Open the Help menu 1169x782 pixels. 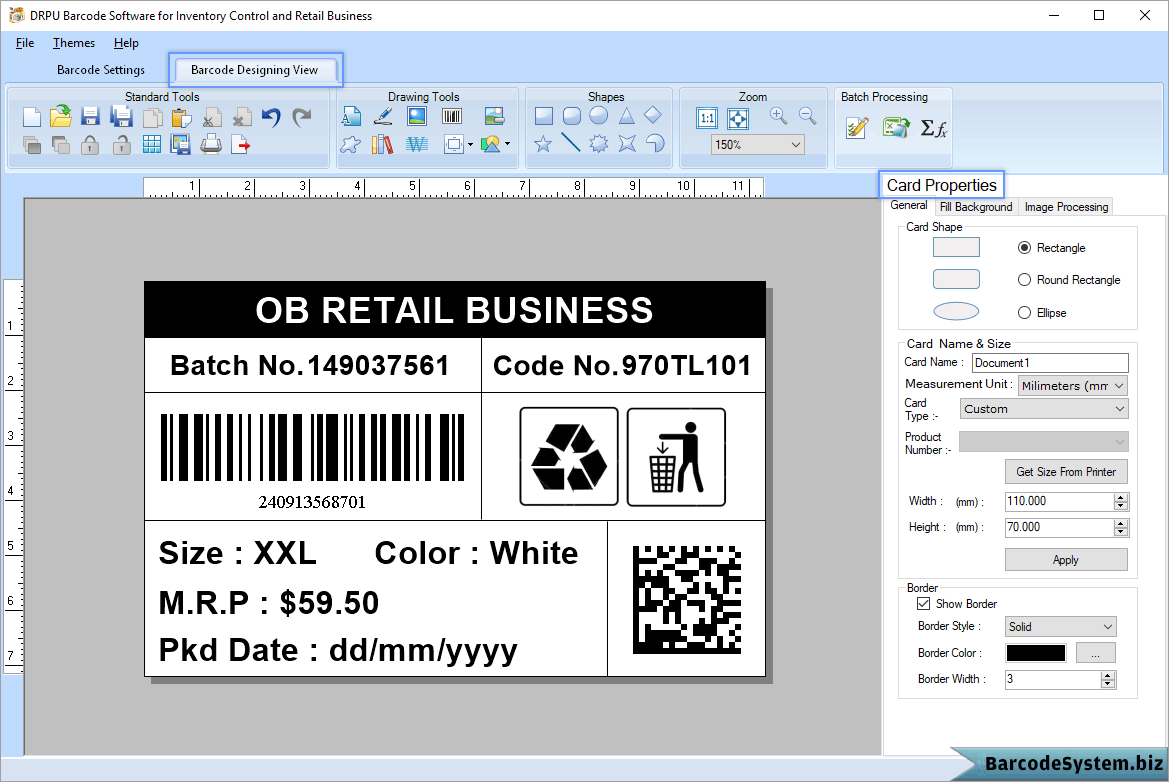click(x=126, y=43)
